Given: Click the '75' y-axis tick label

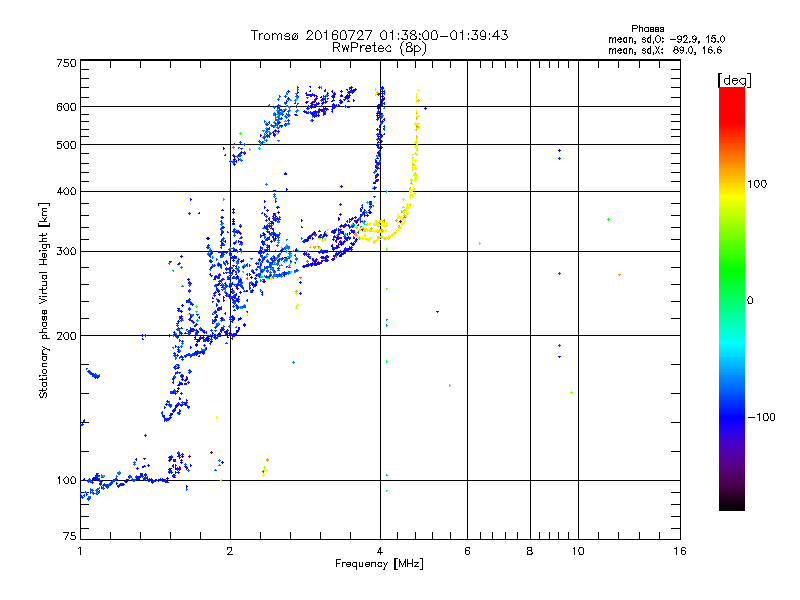Looking at the screenshot, I should 70,536.
